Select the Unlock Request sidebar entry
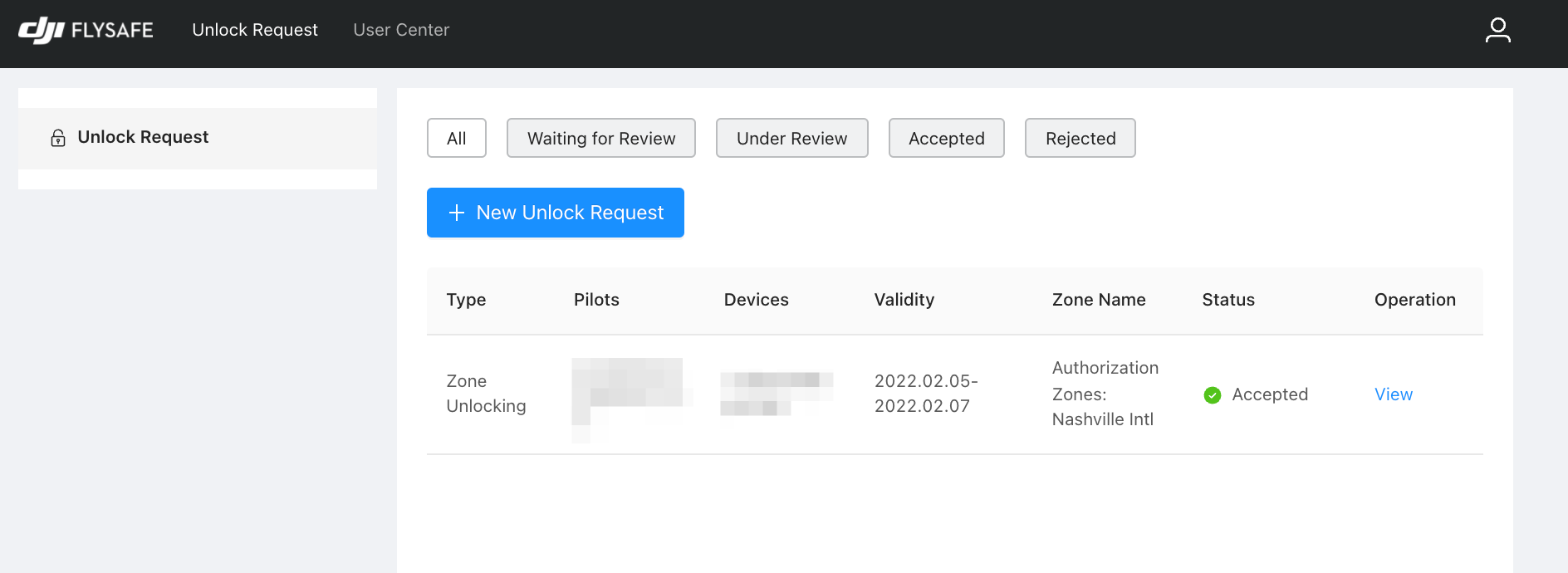Screen dimensions: 1568x573 pos(198,138)
